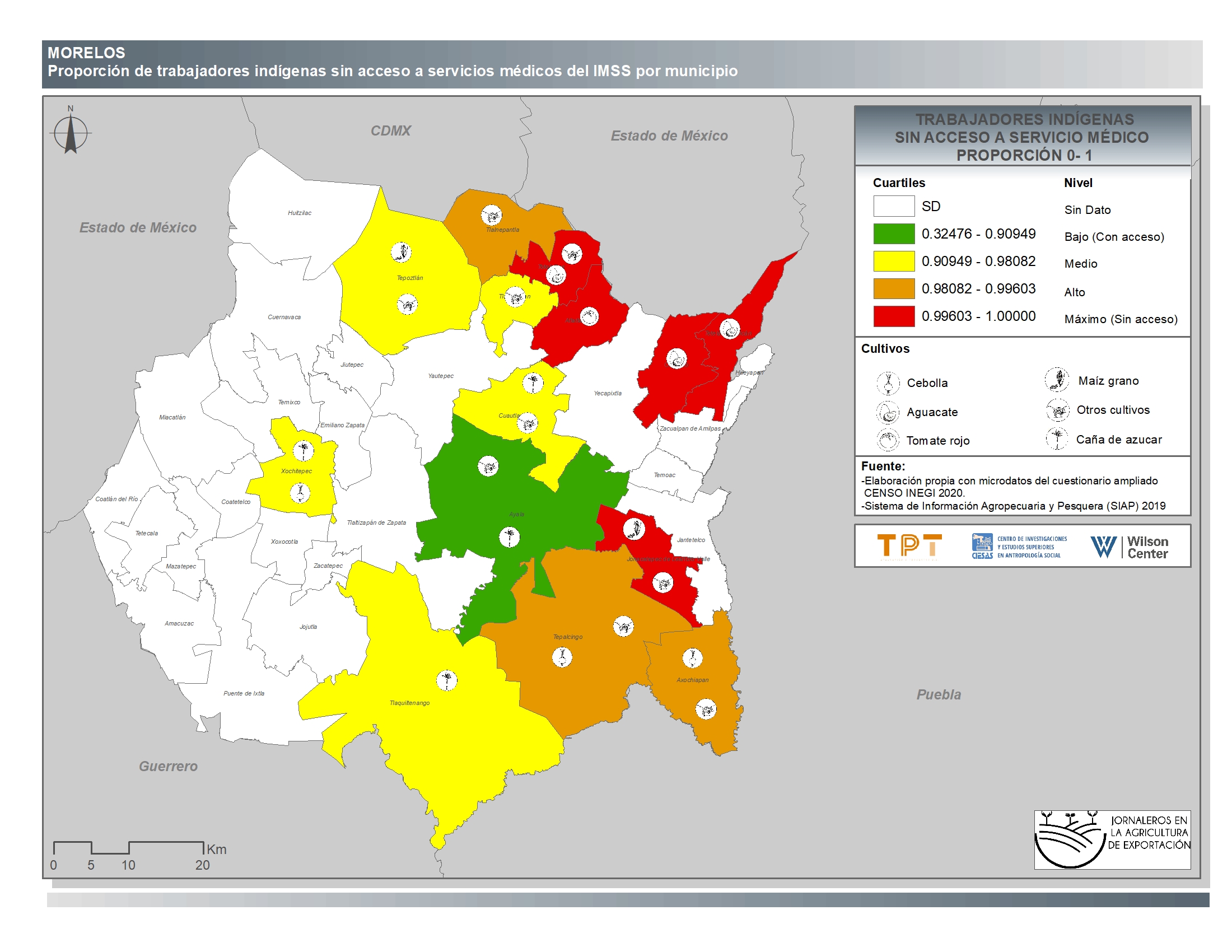Click the Tlaquiltenango municipality label
Viewport: 1232px width, 952px height.
[409, 703]
